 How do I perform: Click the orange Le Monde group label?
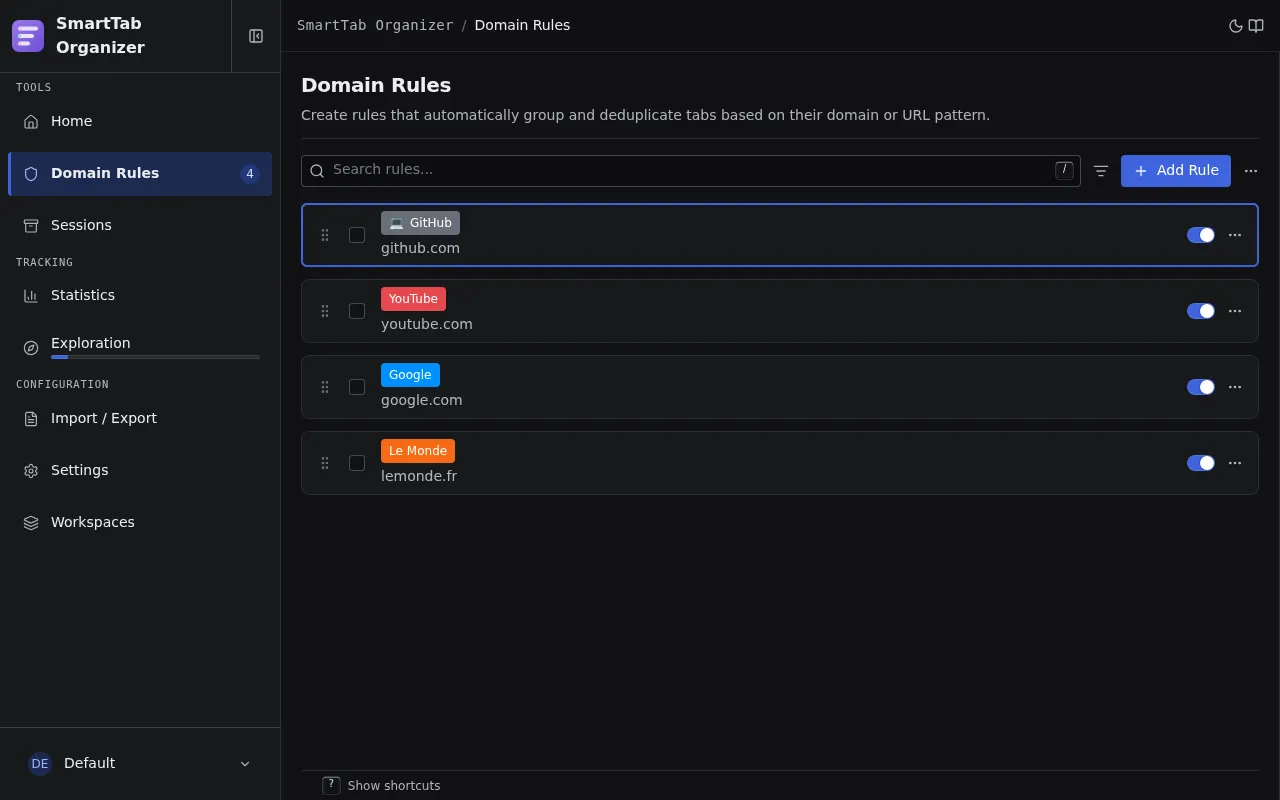coord(418,451)
